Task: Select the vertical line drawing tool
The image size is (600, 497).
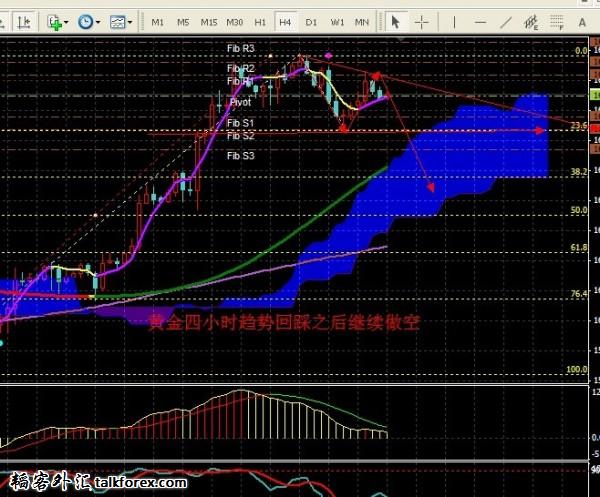Action: pyautogui.click(x=456, y=21)
